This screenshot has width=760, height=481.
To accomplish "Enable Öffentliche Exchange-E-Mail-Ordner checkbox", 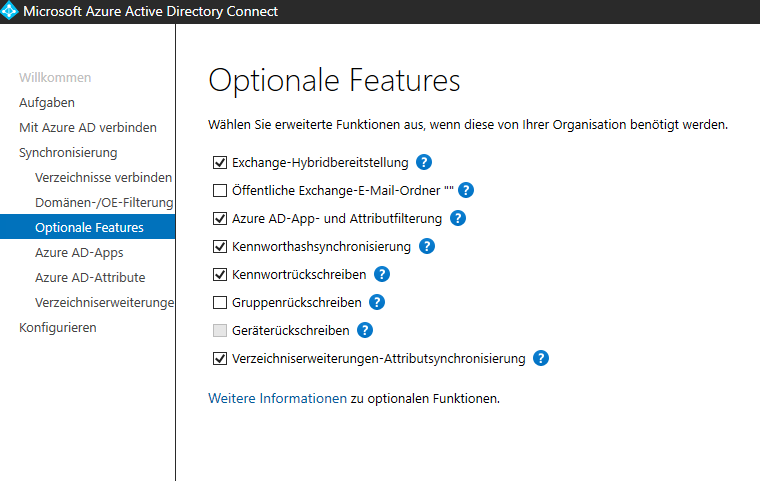I will (x=220, y=191).
